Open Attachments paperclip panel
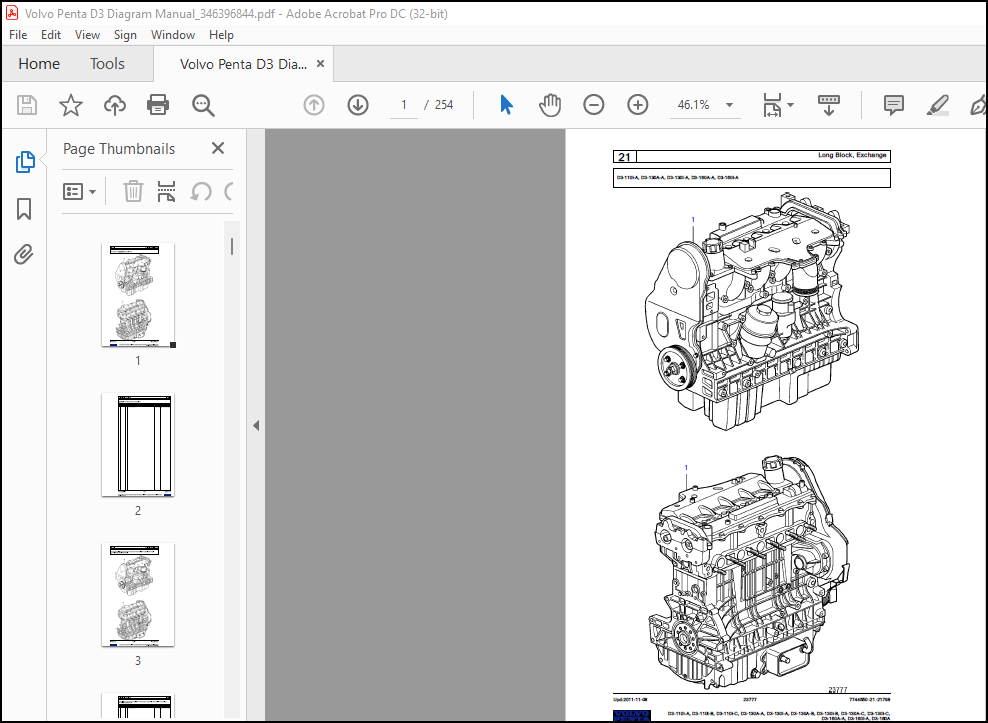This screenshot has height=723, width=988. point(24,255)
